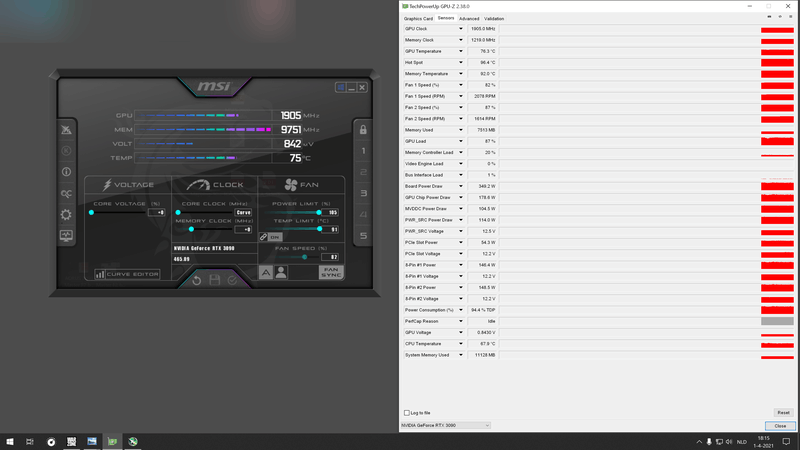800x450 pixels.
Task: Adjust the Fan Speed slider handle
Action: point(305,257)
